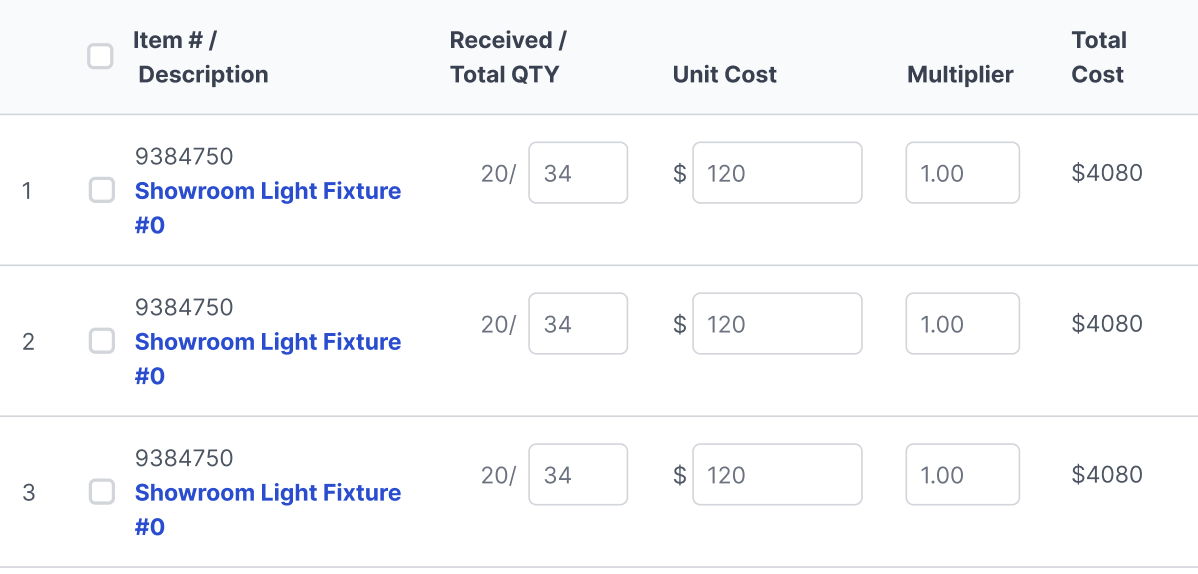Click the Multiplier column header
Viewport: 1198px width, 574px height.
point(960,75)
